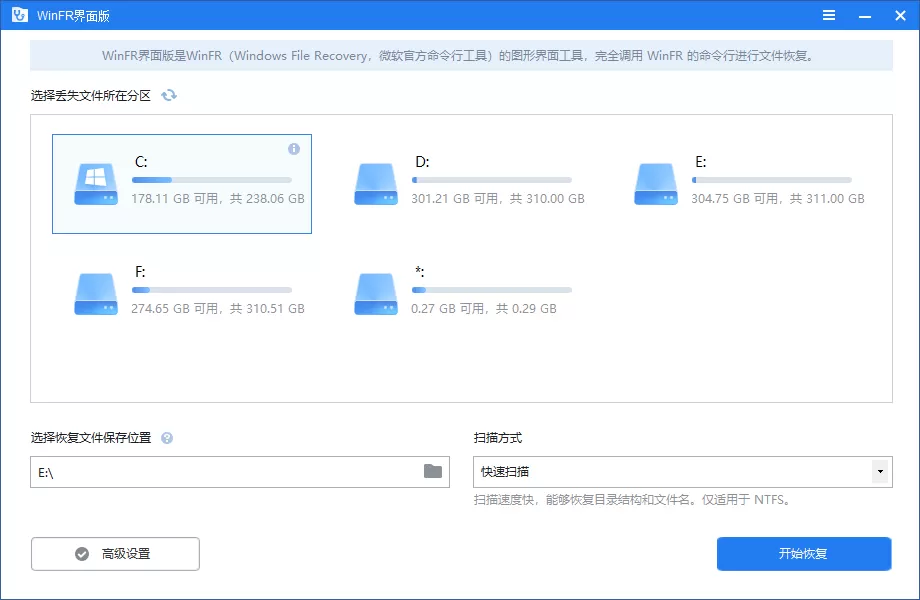
Task: Open help for recovery save location
Action: pyautogui.click(x=167, y=438)
